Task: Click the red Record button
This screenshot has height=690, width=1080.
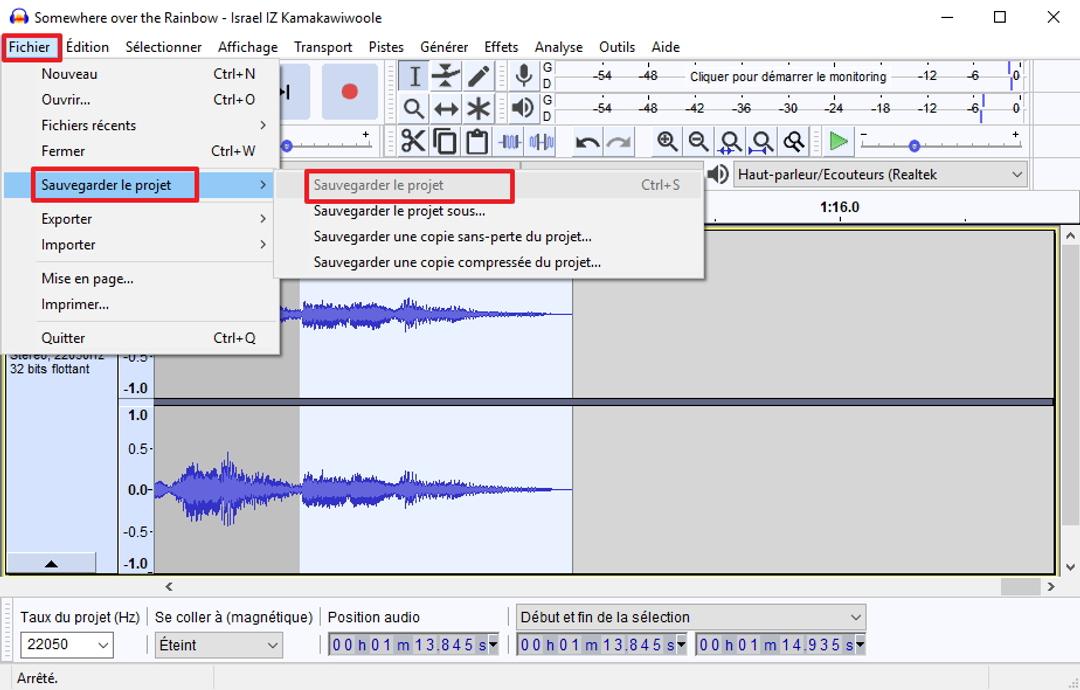Action: (349, 92)
